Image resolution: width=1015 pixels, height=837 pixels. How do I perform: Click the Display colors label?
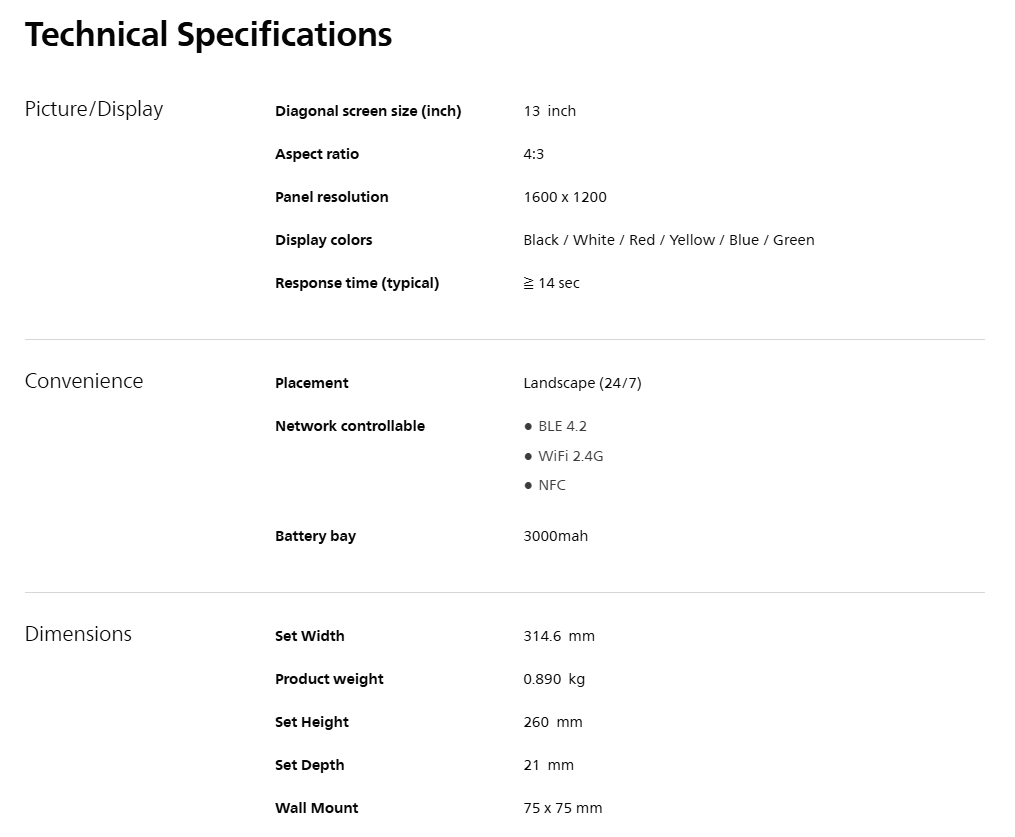coord(323,240)
